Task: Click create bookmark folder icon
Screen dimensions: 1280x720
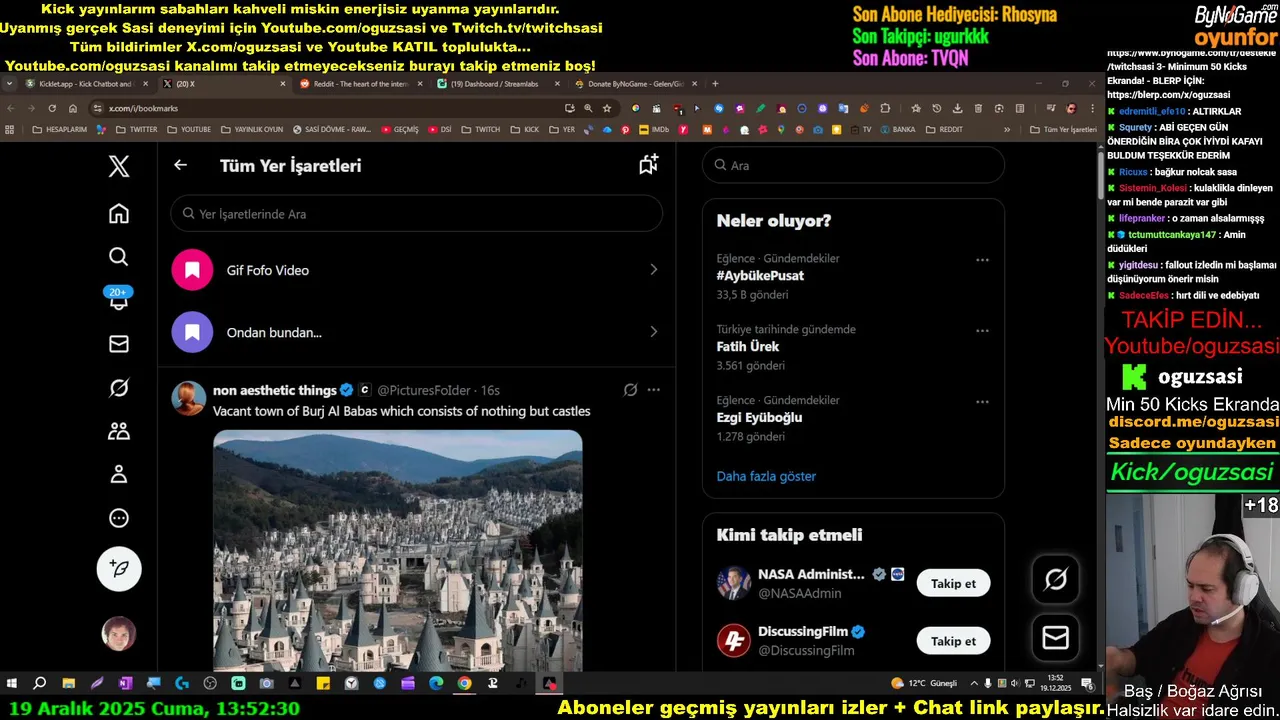Action: (x=649, y=165)
